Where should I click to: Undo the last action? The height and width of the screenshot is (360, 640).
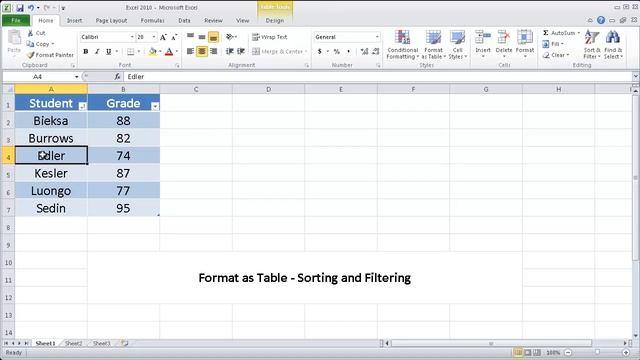[31, 8]
